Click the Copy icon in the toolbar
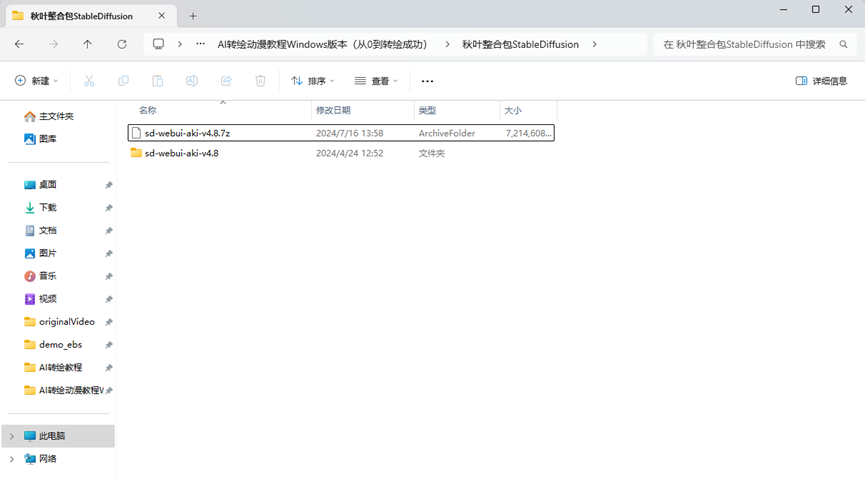Screen dimensions: 865x479 pyautogui.click(x=123, y=81)
